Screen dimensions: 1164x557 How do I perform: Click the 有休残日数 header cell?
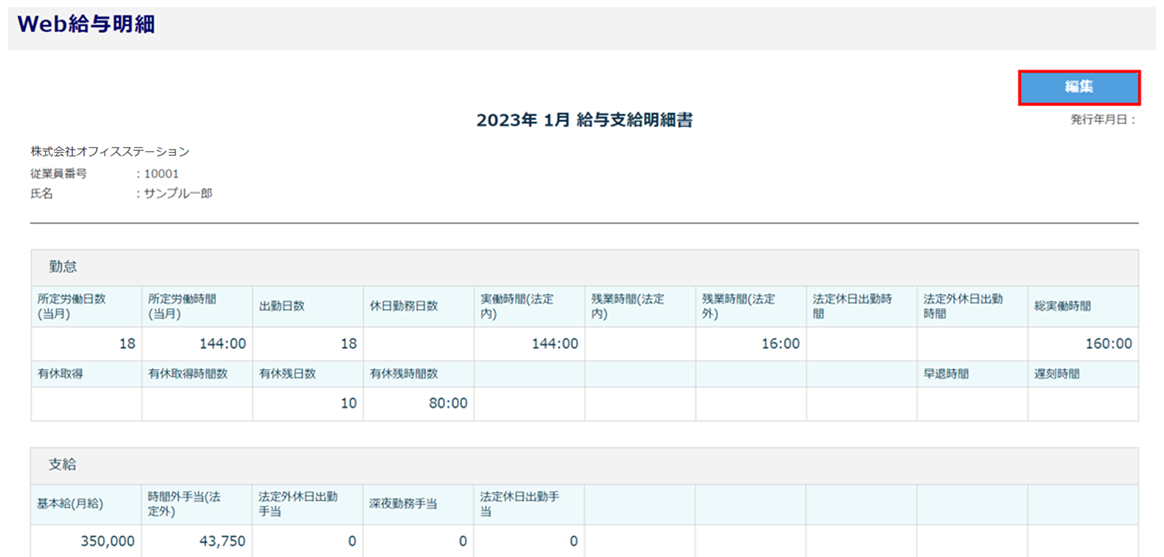(308, 374)
